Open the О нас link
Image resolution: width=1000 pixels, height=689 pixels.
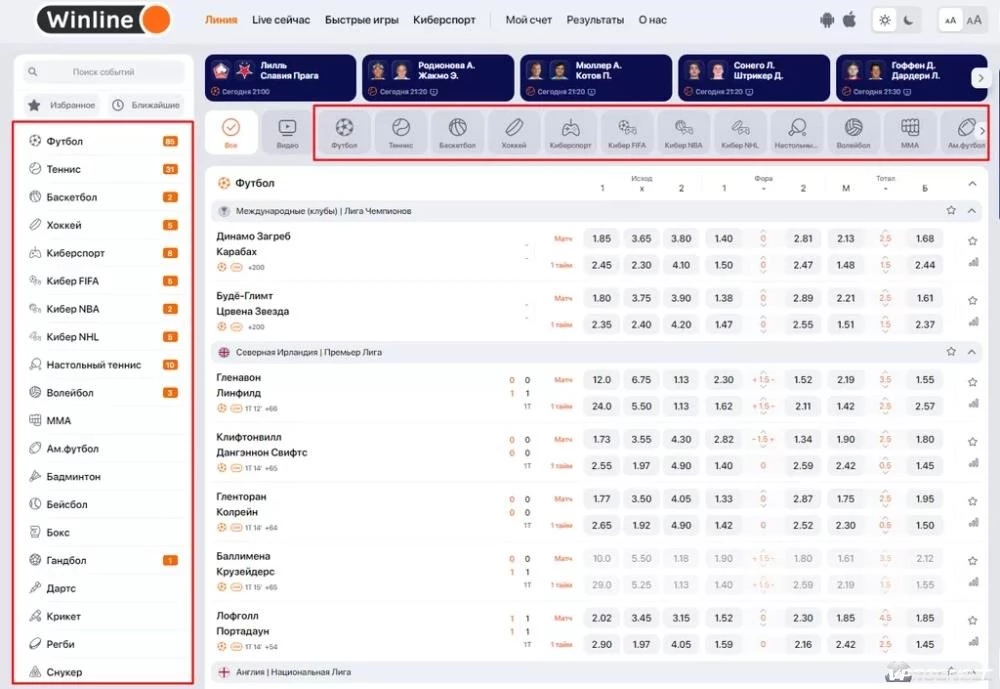pos(652,20)
